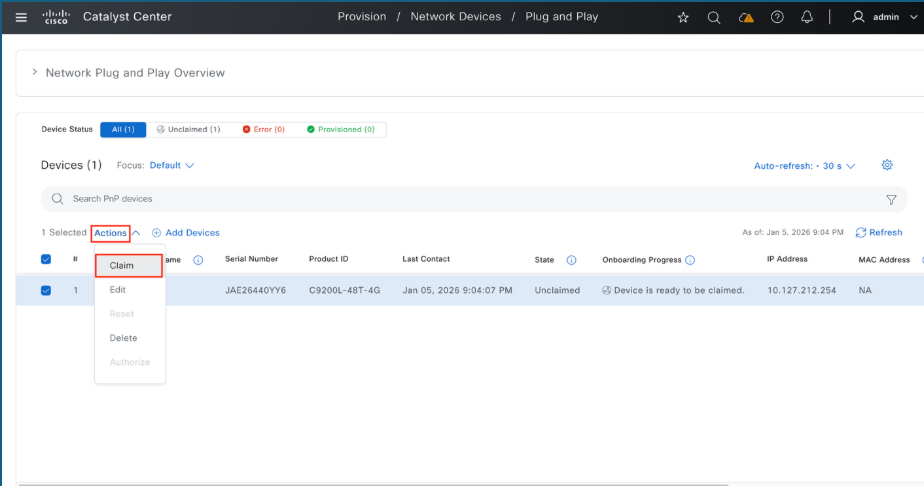Click the Plug and Play breadcrumb
Screen dimensions: 924x486
[562, 16]
